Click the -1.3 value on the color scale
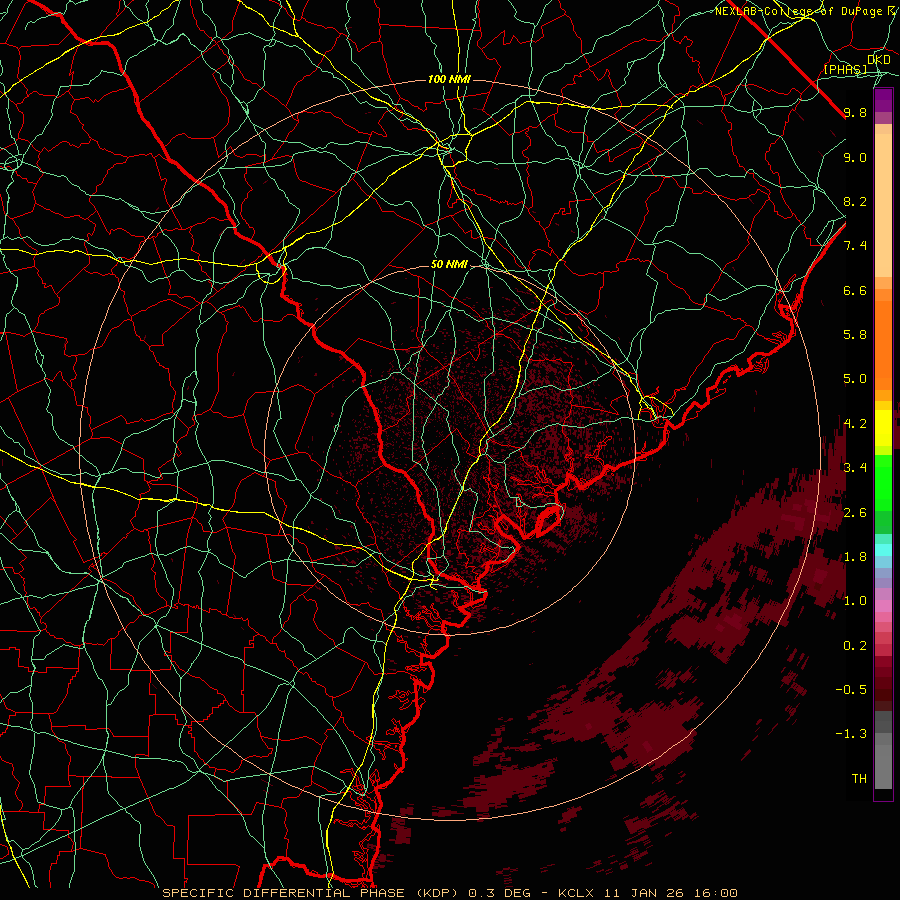The image size is (900, 900). click(x=851, y=734)
